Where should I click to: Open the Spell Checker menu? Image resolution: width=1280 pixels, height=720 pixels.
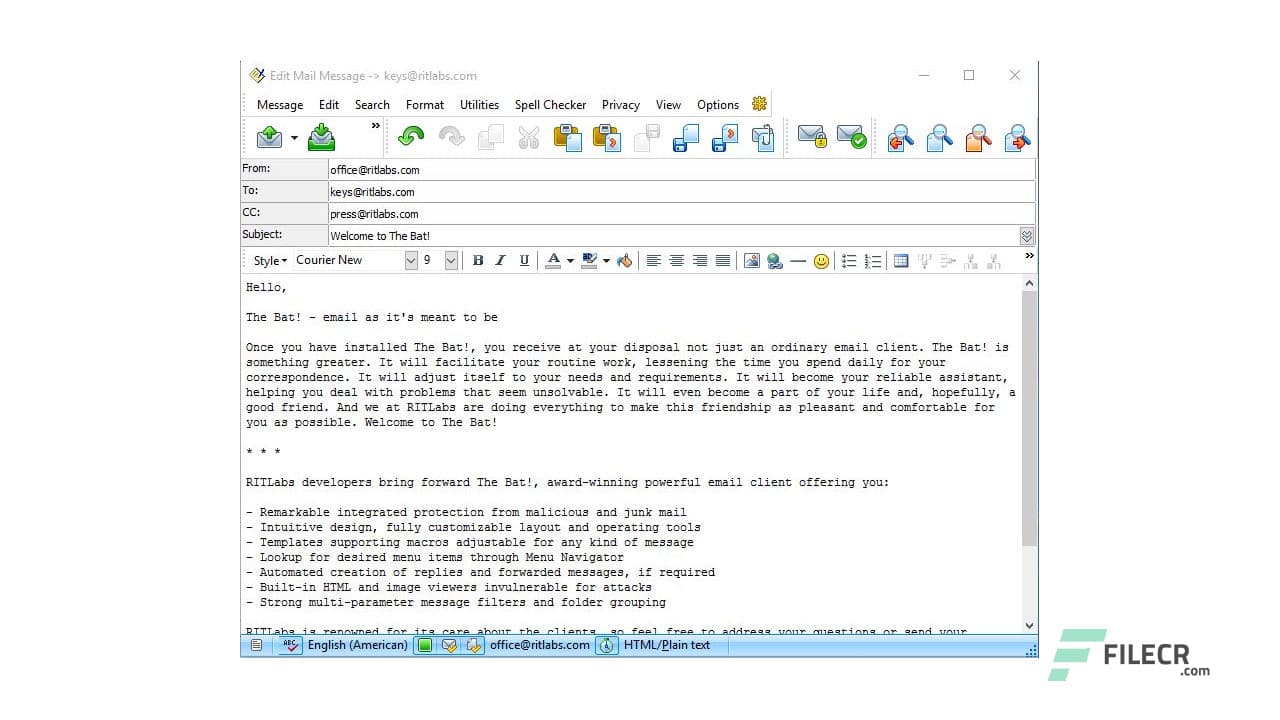pos(551,104)
